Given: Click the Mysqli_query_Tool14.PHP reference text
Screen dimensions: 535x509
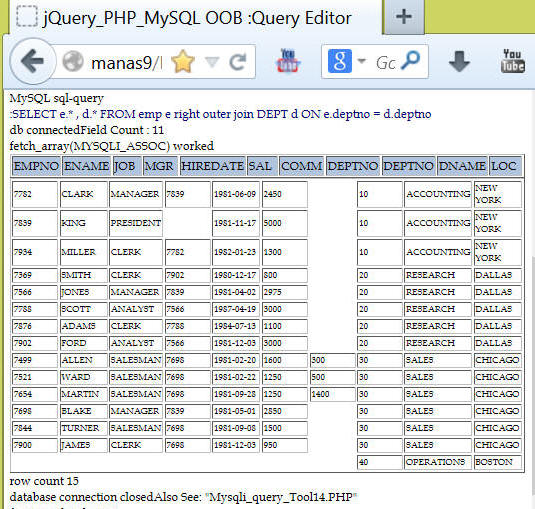Looking at the screenshot, I should 281,497.
